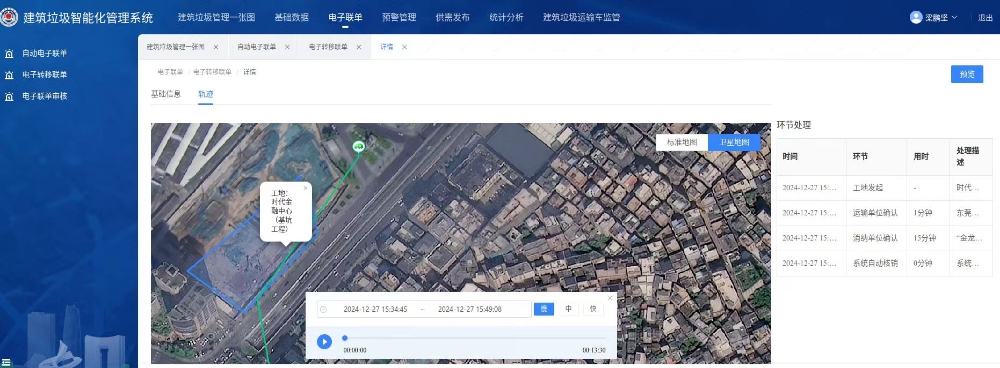Viewport: 1000px width, 368px height.
Task: Open the 基础数据 top menu
Action: pos(291,18)
